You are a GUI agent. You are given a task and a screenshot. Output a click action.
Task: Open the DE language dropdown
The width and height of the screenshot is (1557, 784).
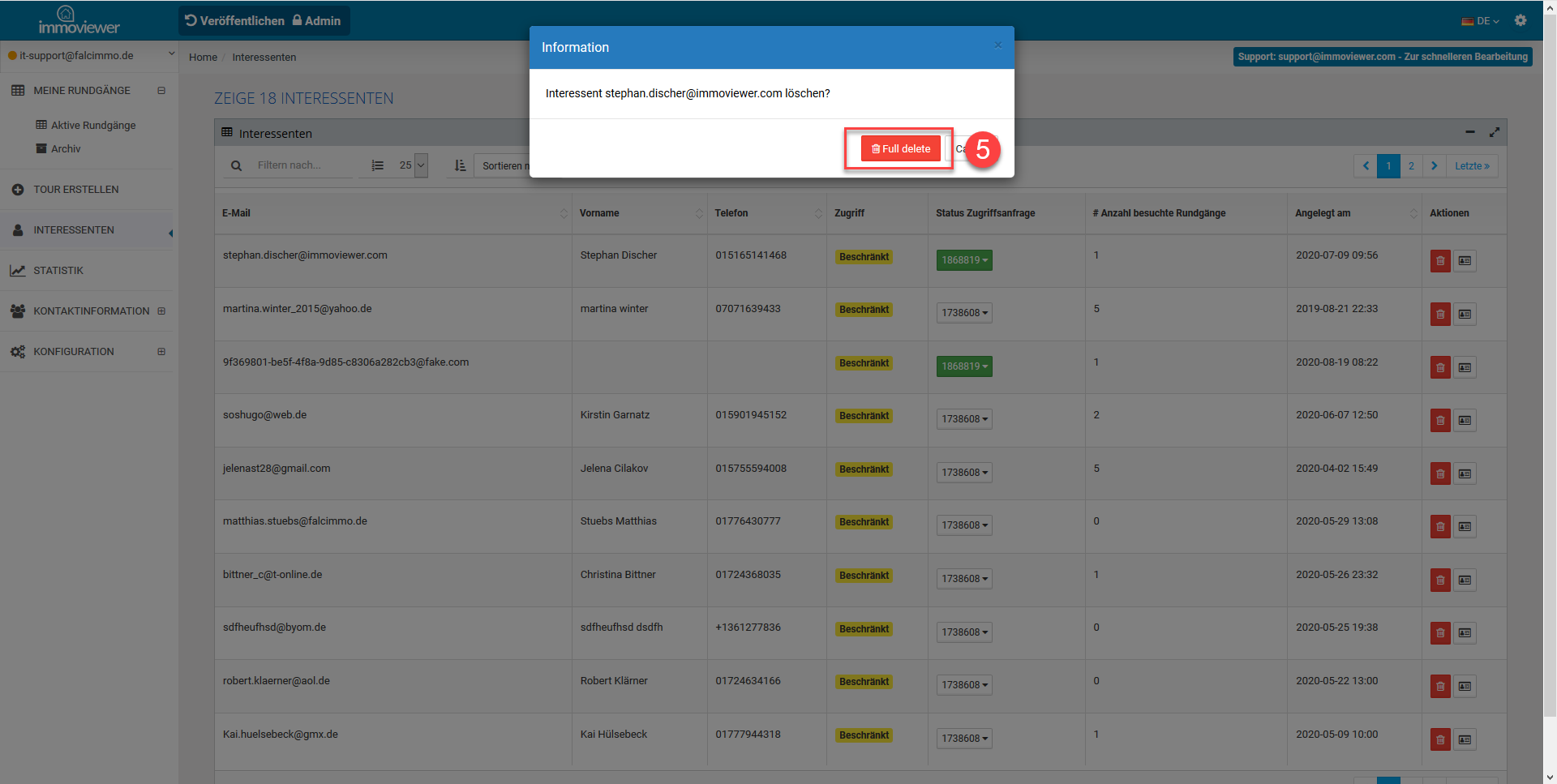coord(1481,21)
